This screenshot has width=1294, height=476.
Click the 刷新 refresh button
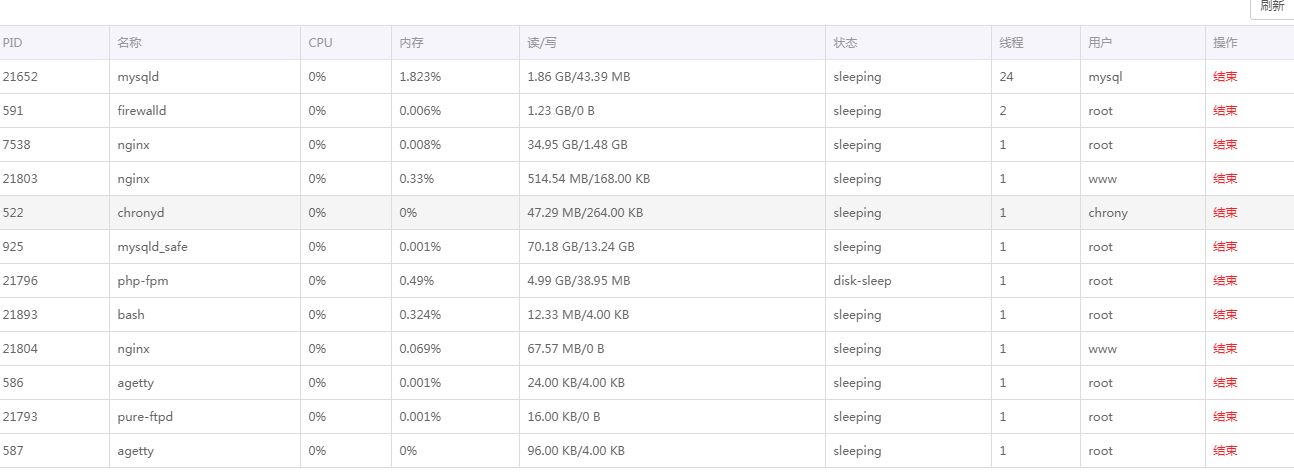(x=1272, y=6)
